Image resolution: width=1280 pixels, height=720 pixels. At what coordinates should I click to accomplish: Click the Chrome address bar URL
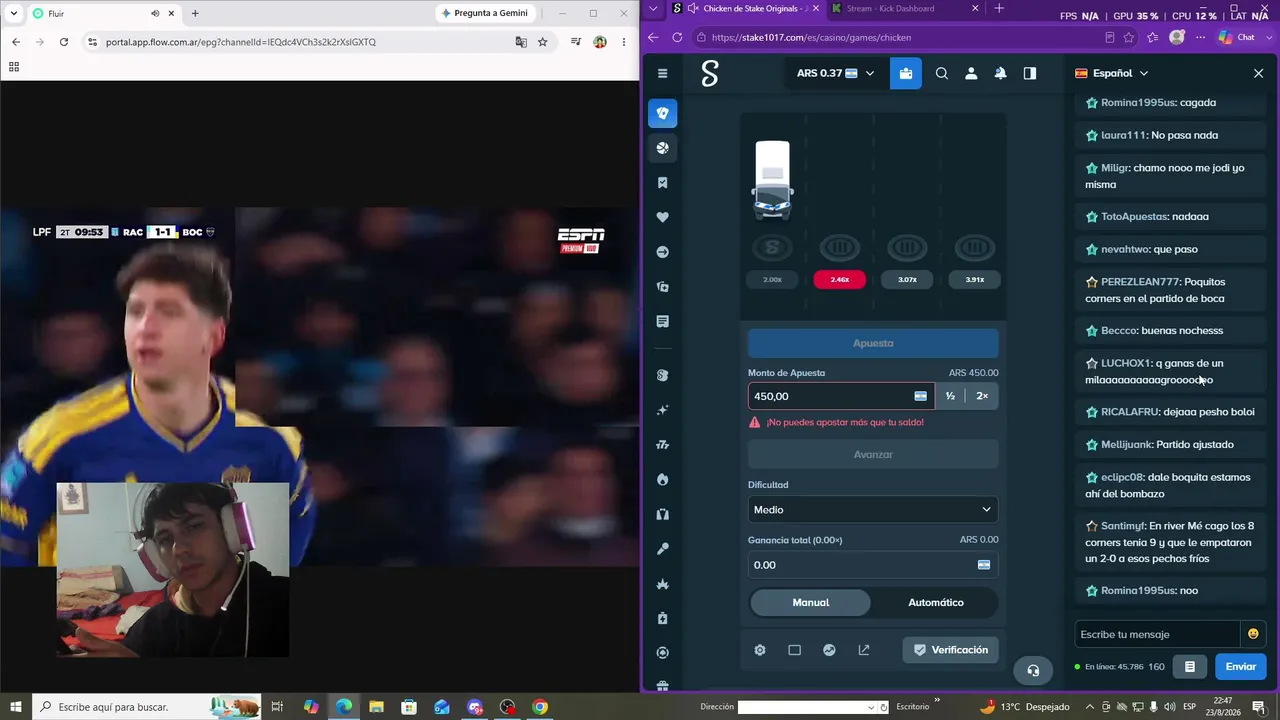pos(241,42)
